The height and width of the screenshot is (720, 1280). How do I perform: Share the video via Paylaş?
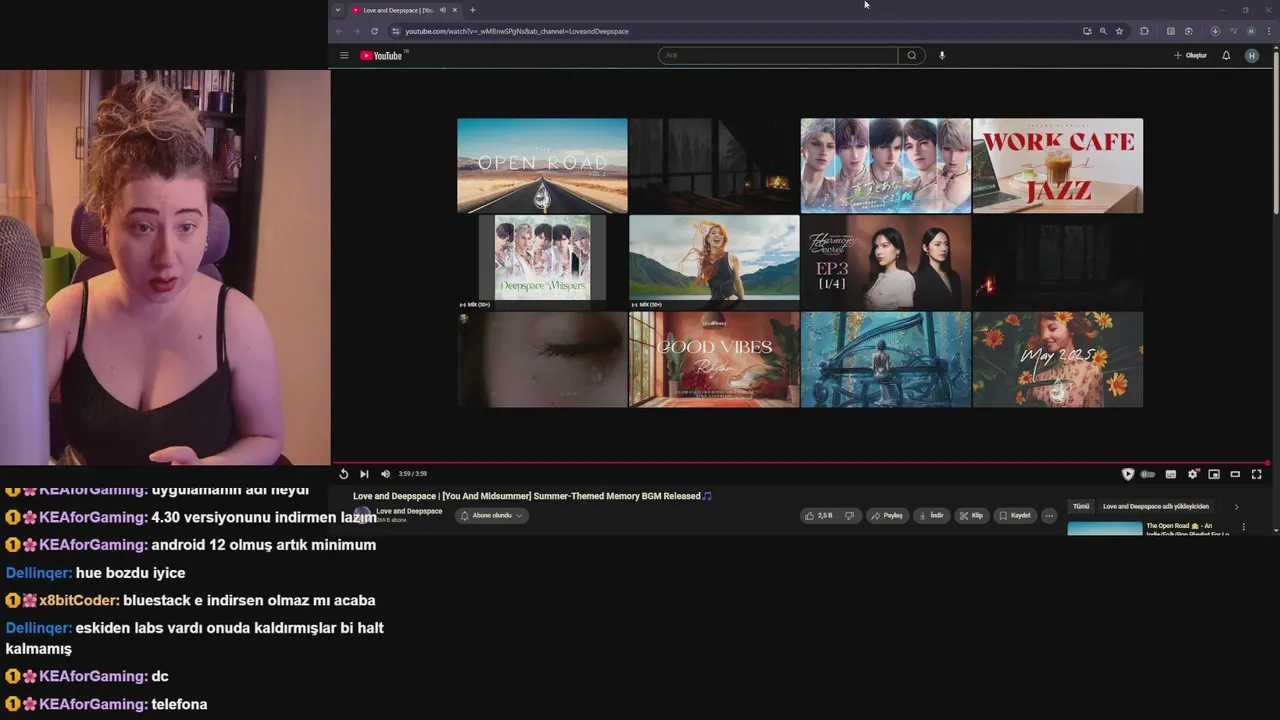(887, 516)
